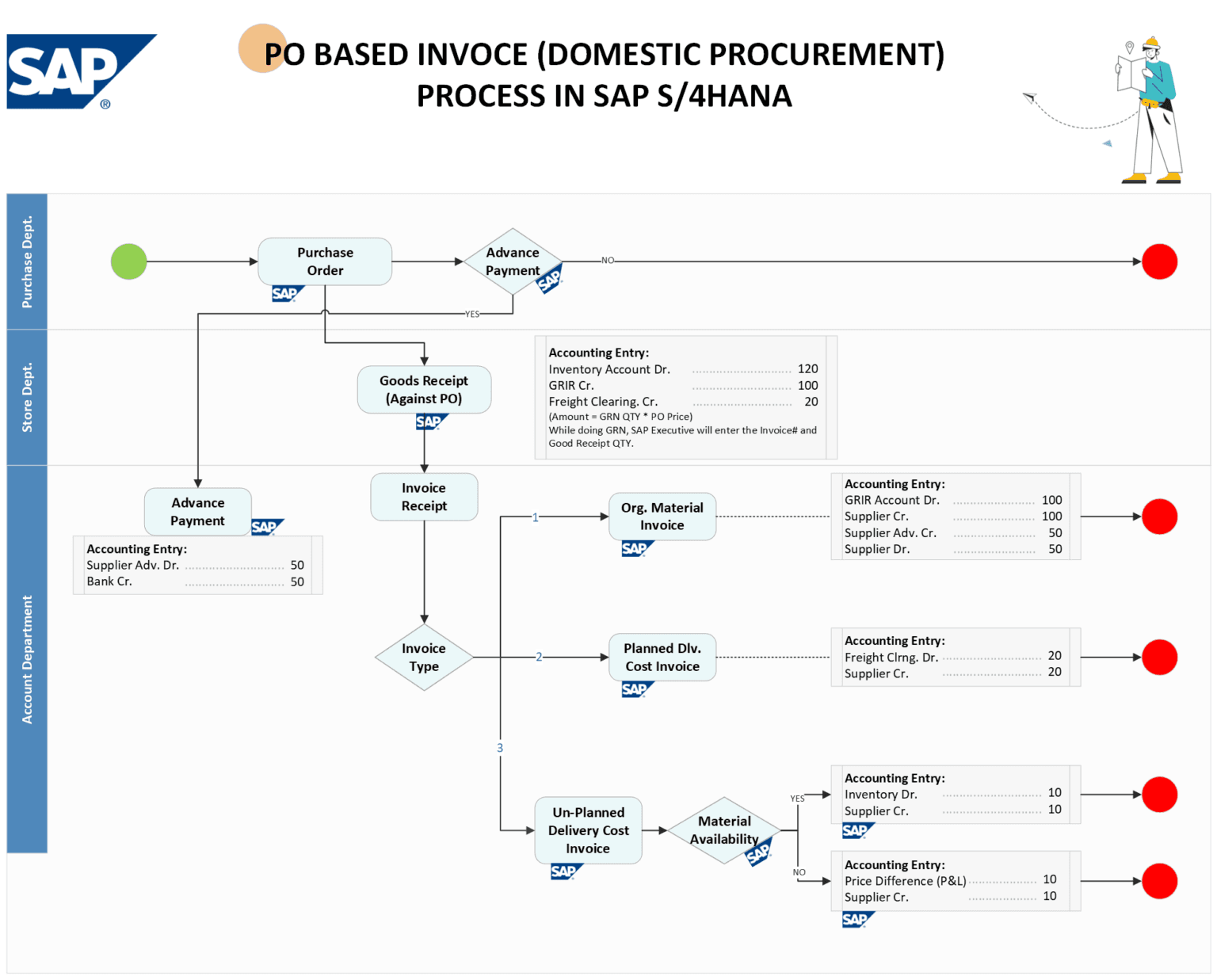This screenshot has height=980, width=1217.
Task: Click 'Freight Clrng. Dr.' entry line
Action: (x=953, y=657)
